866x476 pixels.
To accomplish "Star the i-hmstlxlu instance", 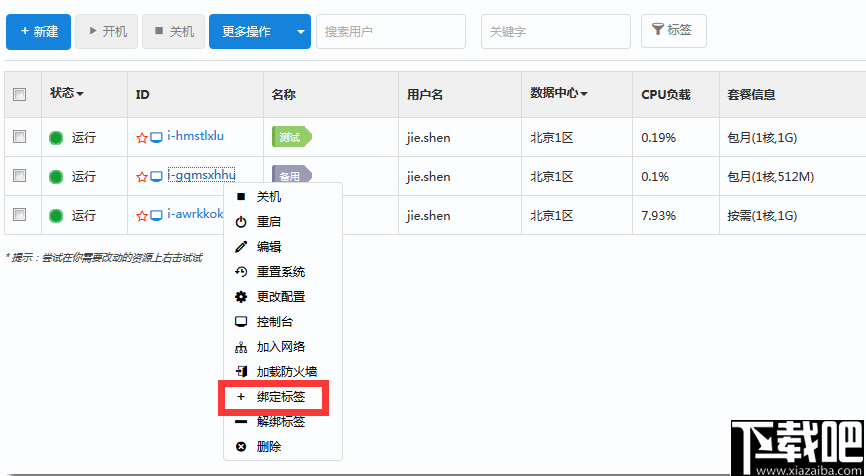I will pyautogui.click(x=141, y=137).
